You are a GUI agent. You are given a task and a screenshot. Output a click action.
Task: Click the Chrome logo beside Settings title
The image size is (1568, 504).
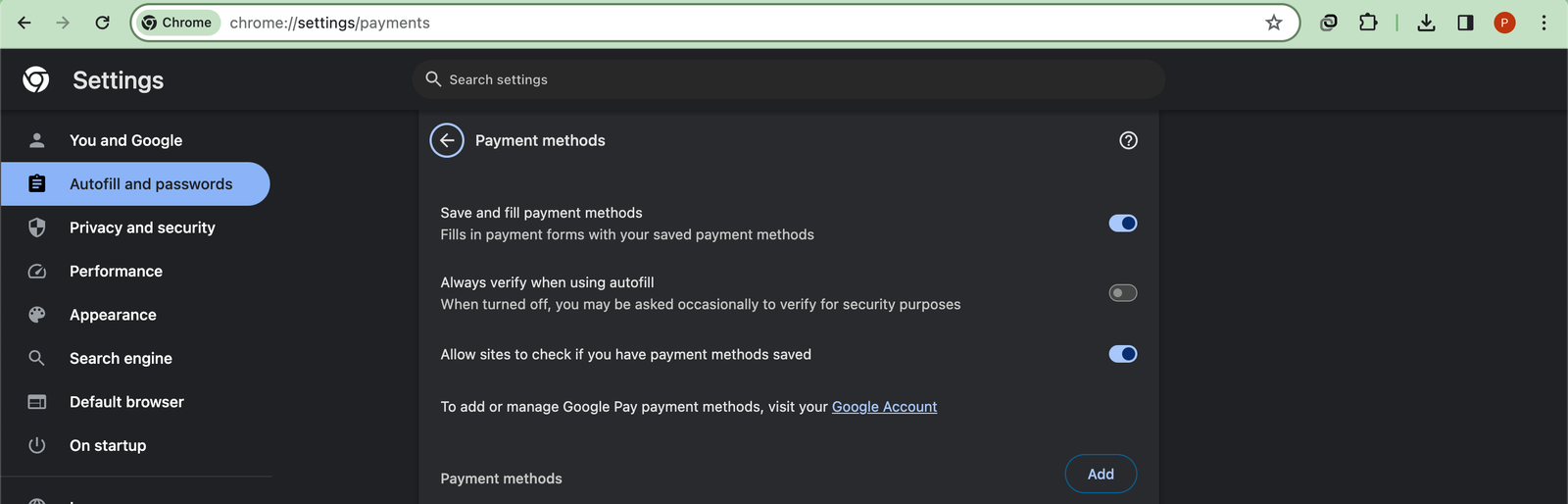36,79
